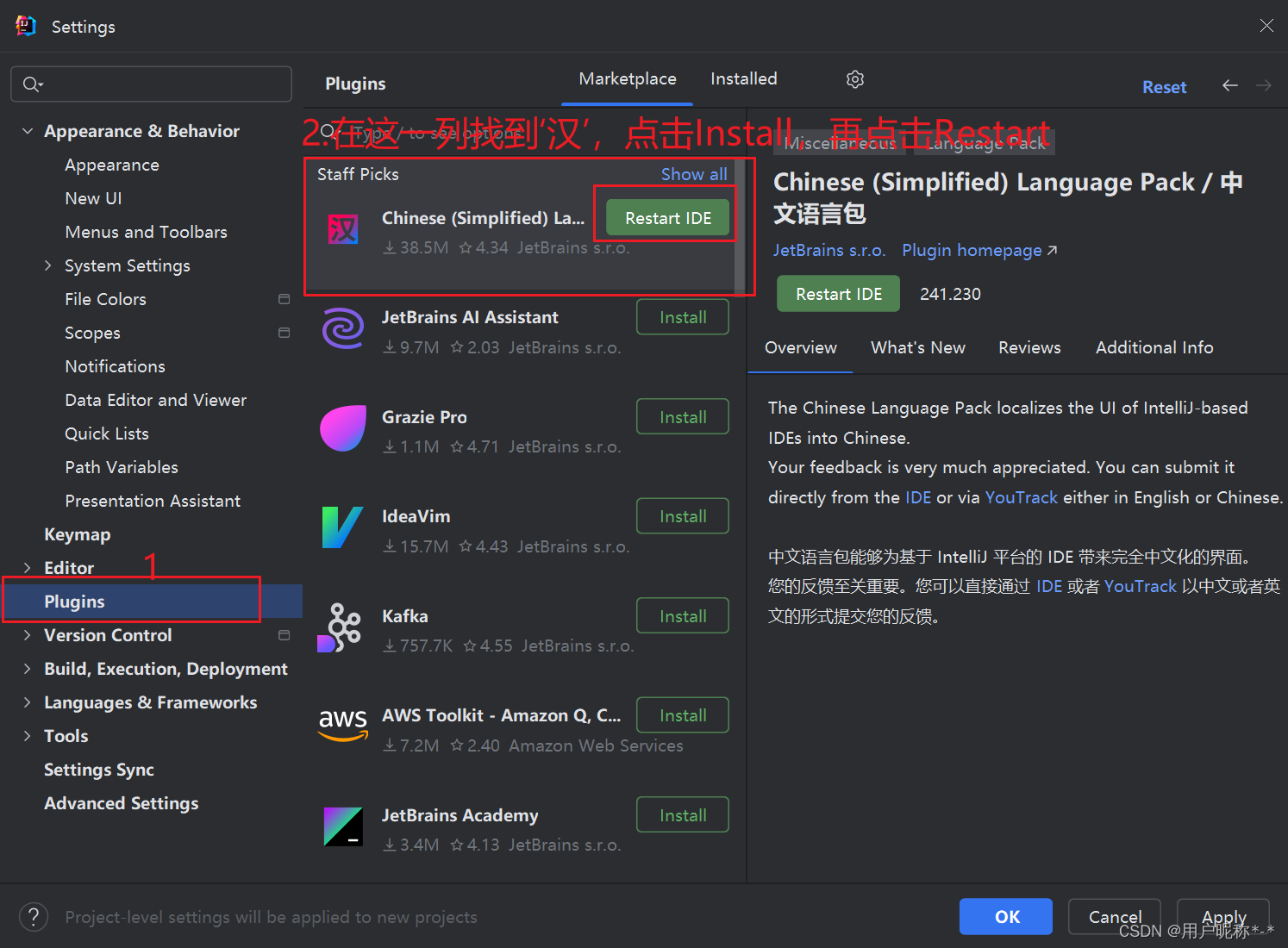The width and height of the screenshot is (1288, 948).
Task: Click the IntelliJ logo in title bar
Action: tap(27, 26)
